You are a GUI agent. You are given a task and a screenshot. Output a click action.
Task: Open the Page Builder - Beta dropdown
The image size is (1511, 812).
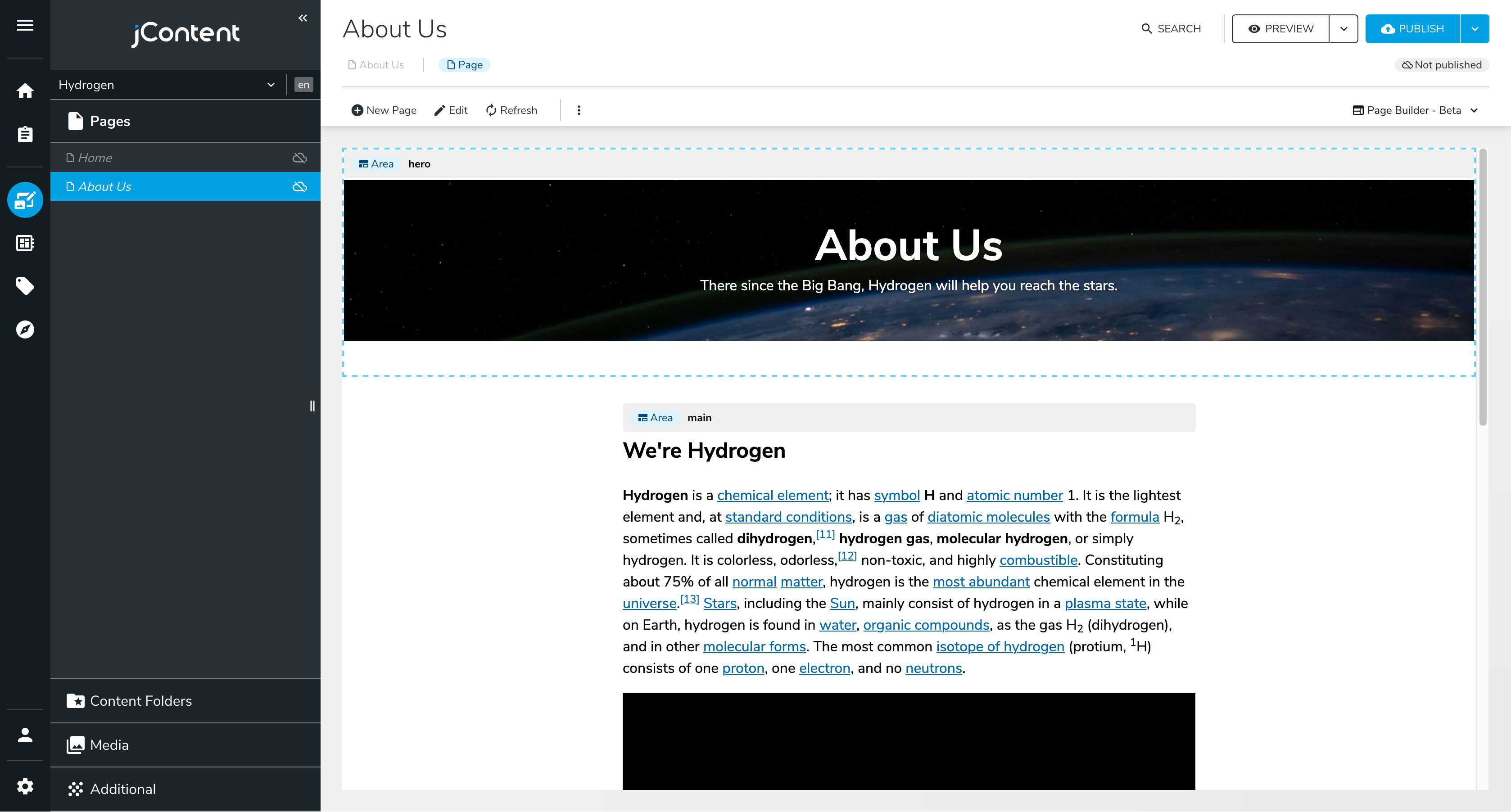(x=1416, y=110)
